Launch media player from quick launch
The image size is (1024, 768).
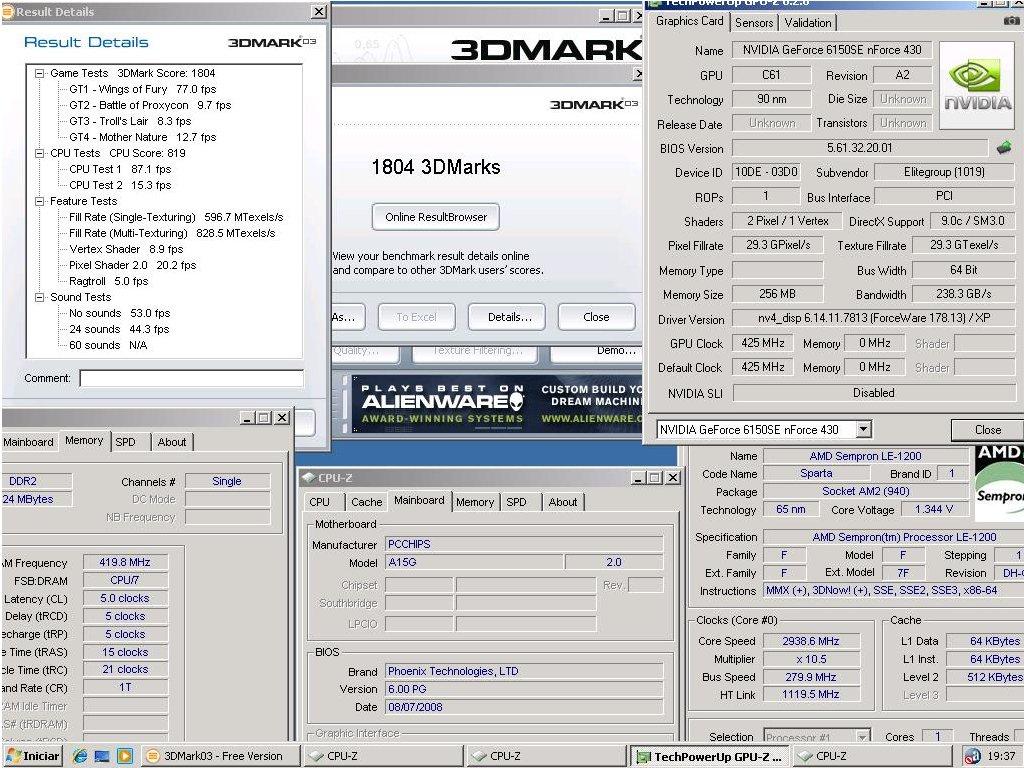pyautogui.click(x=125, y=756)
